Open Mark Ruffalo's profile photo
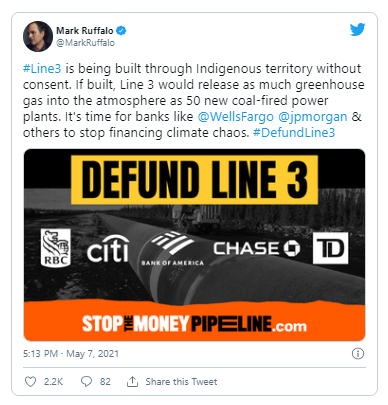Screen dimensions: 388x405 pos(38,36)
